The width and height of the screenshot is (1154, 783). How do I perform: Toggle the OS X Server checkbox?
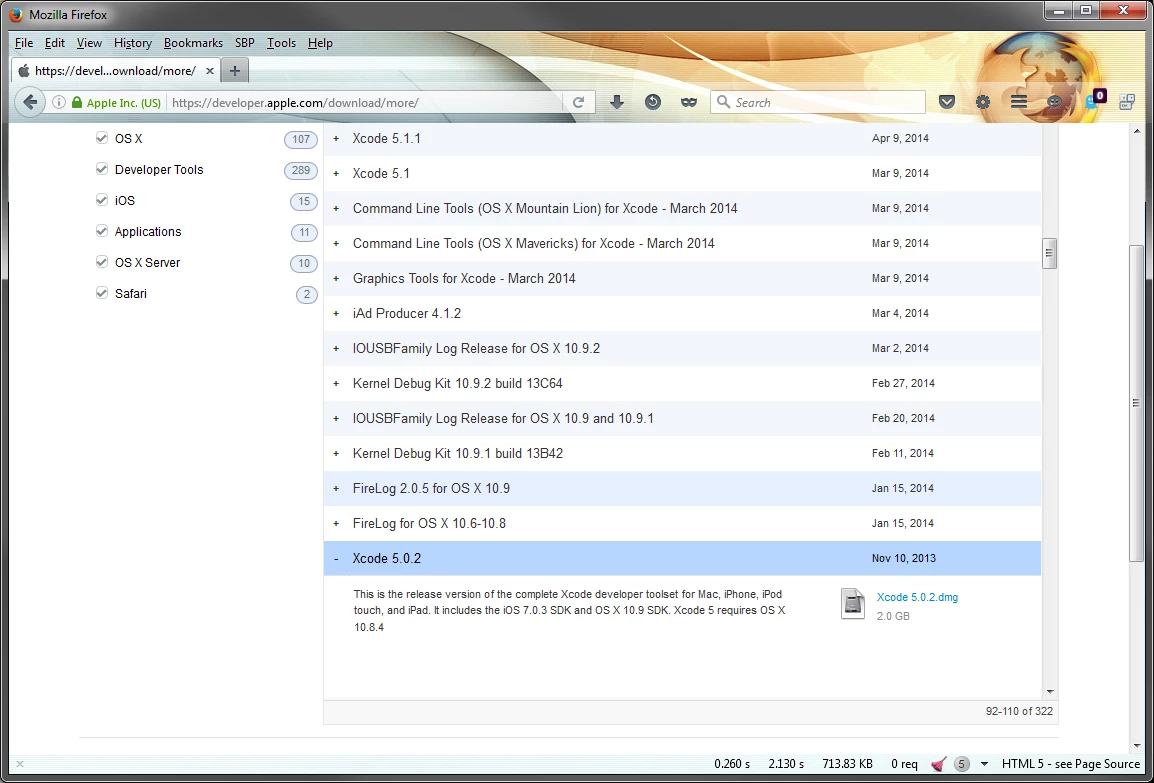[x=102, y=261]
